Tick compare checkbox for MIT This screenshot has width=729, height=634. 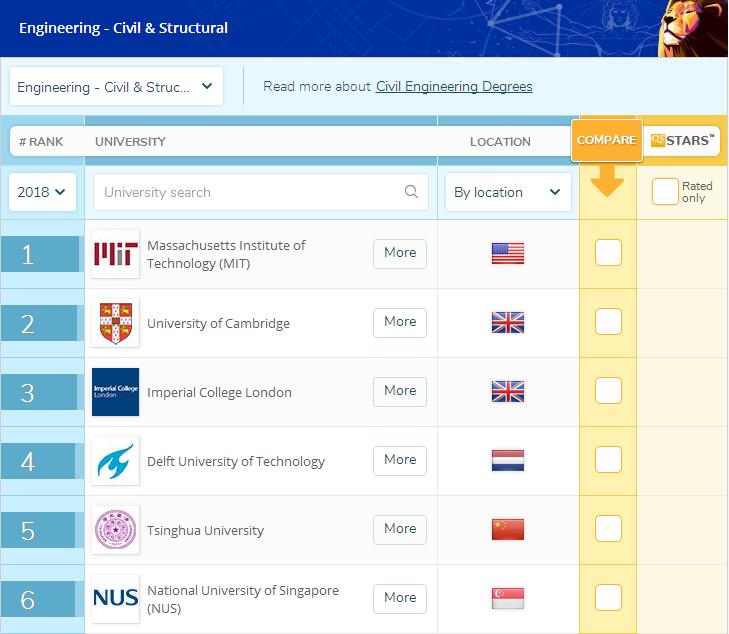coord(608,252)
